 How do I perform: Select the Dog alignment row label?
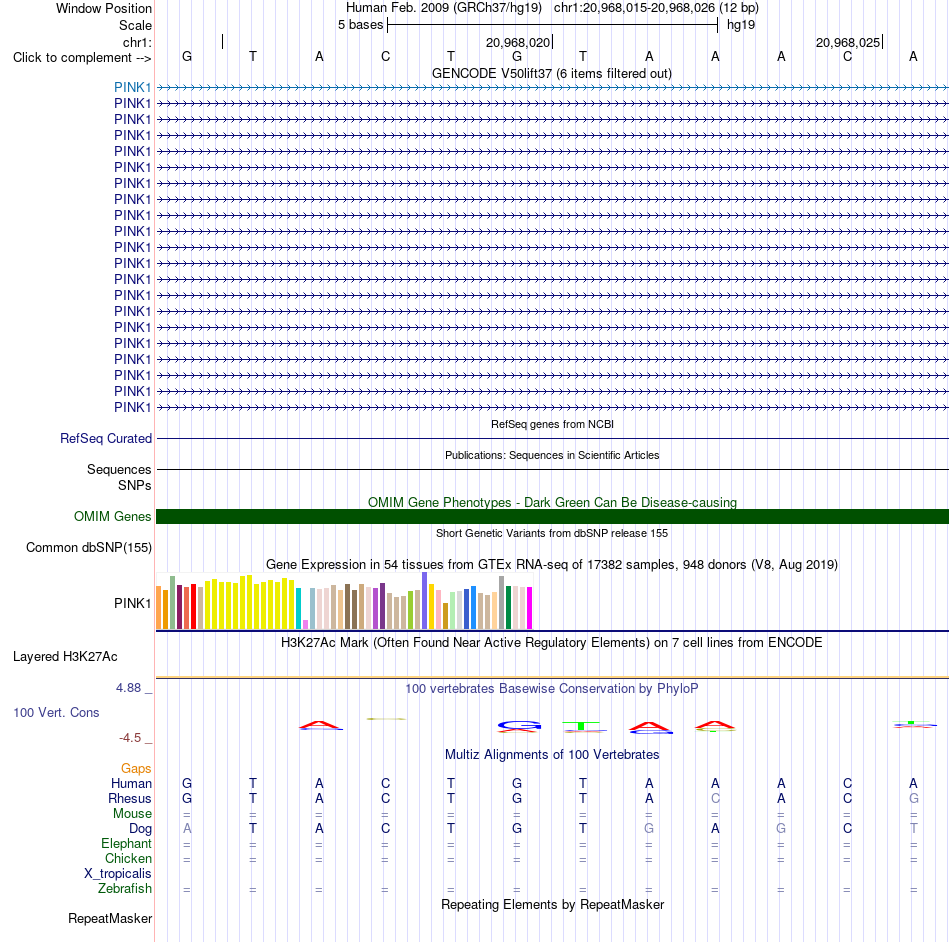[140, 829]
